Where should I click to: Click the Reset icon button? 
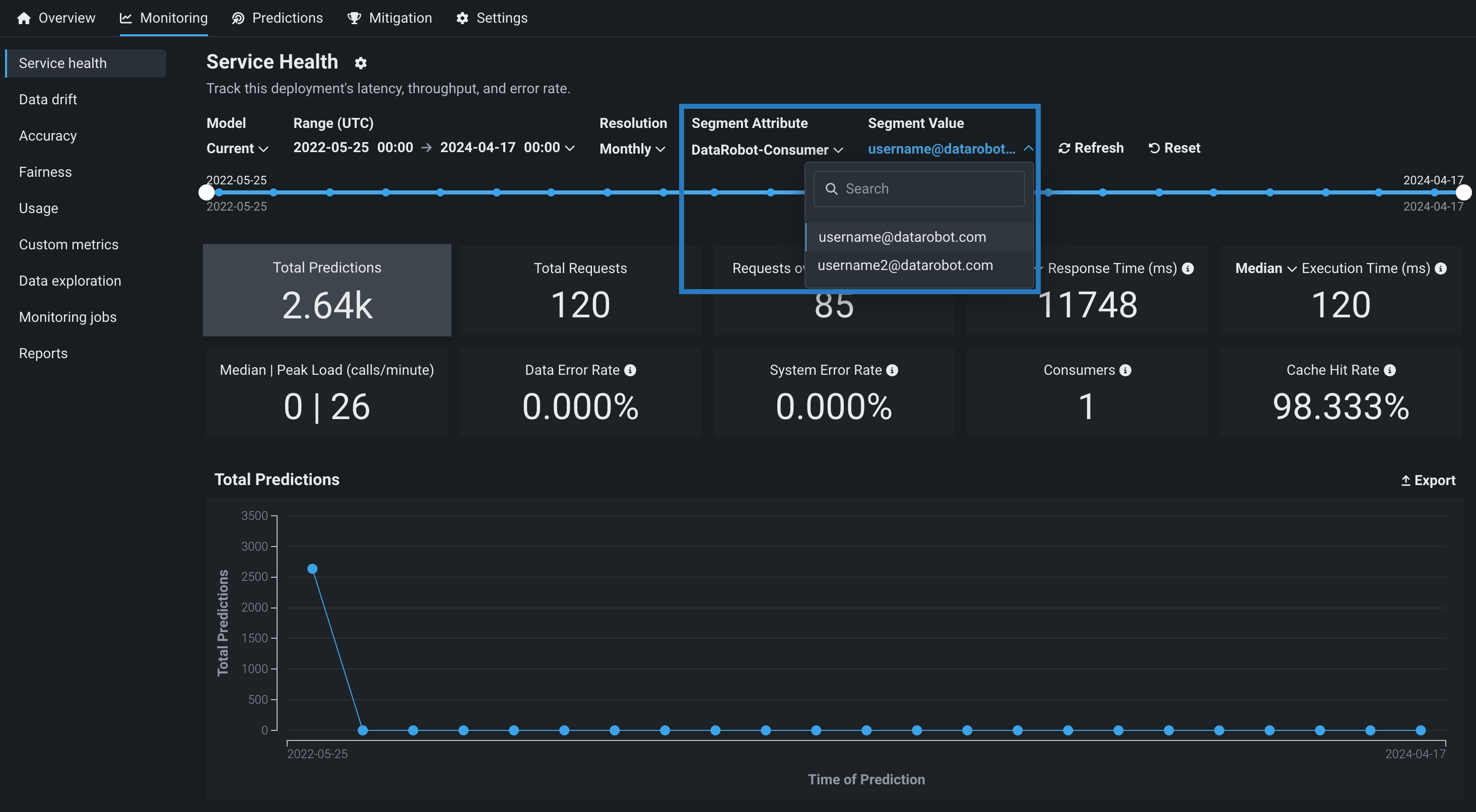pos(1154,149)
